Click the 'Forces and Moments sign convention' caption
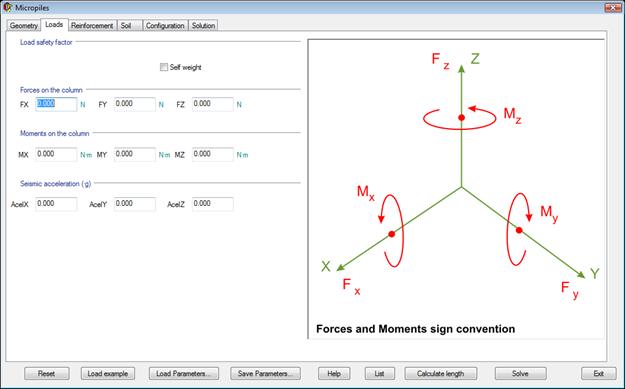 tap(415, 329)
